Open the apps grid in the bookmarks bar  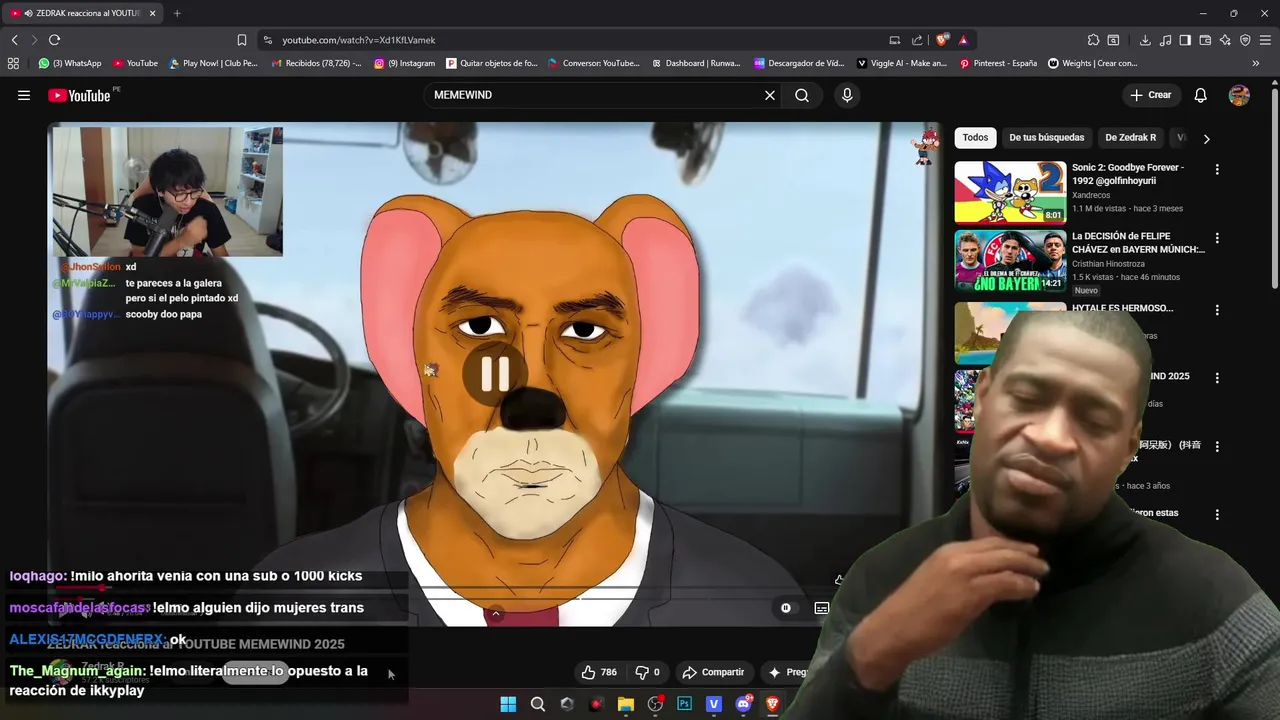[x=13, y=63]
